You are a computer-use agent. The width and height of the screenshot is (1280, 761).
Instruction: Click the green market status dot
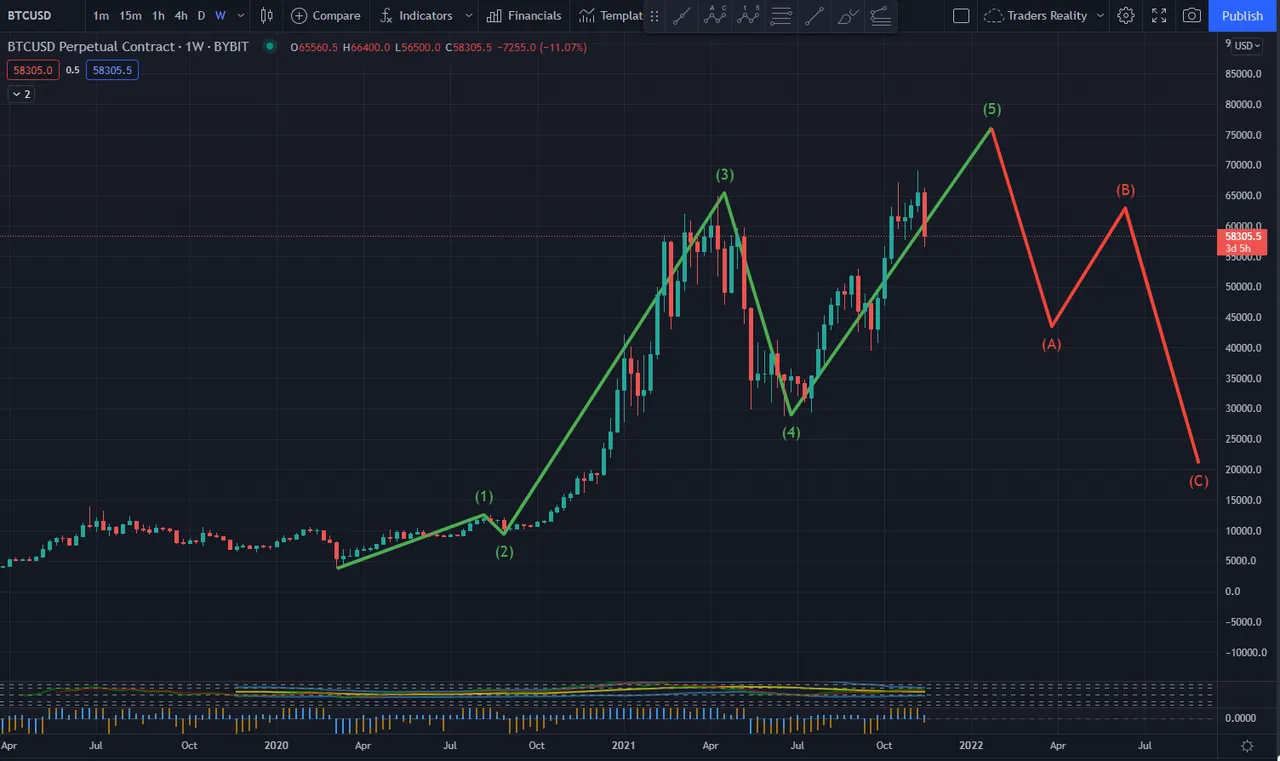pos(269,46)
